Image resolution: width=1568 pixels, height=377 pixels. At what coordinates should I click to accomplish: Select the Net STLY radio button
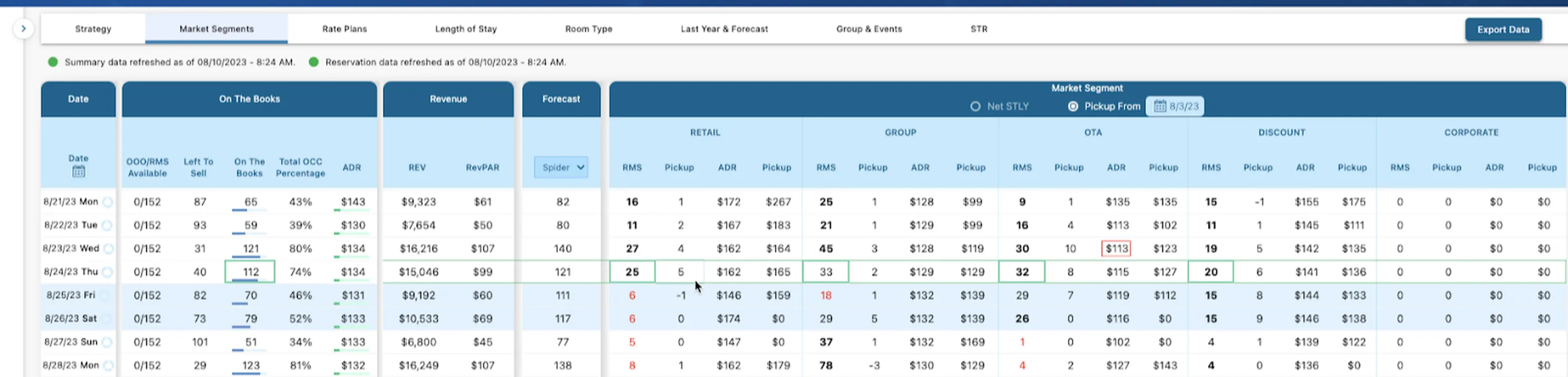click(x=975, y=106)
